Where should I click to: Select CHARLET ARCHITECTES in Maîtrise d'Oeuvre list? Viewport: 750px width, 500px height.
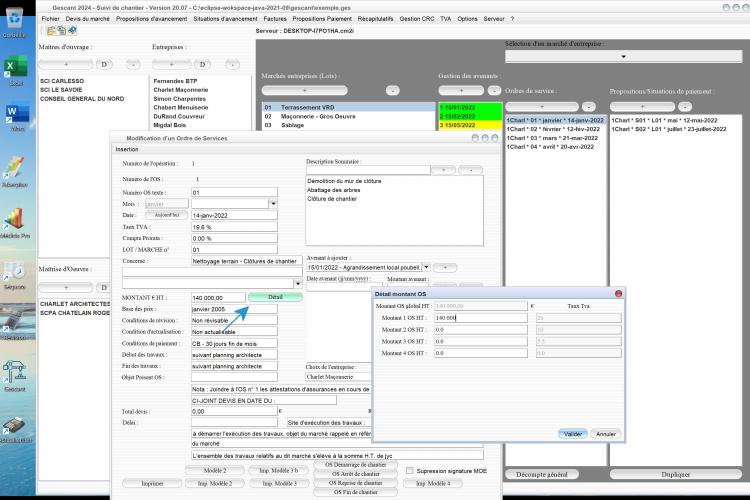click(x=75, y=304)
